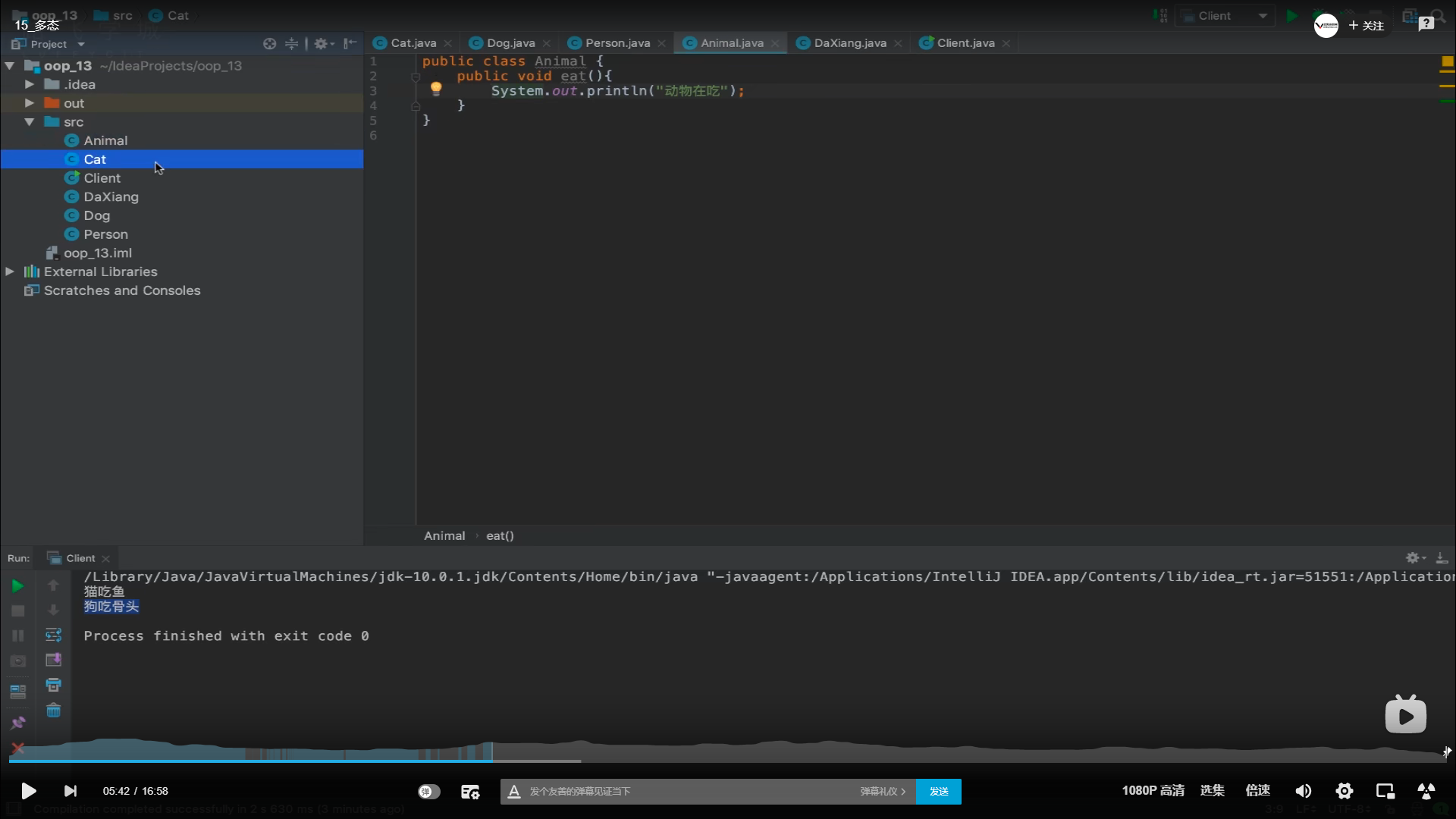1456x819 pixels.
Task: Click soft-wrap icon in Run console
Action: (x=53, y=635)
